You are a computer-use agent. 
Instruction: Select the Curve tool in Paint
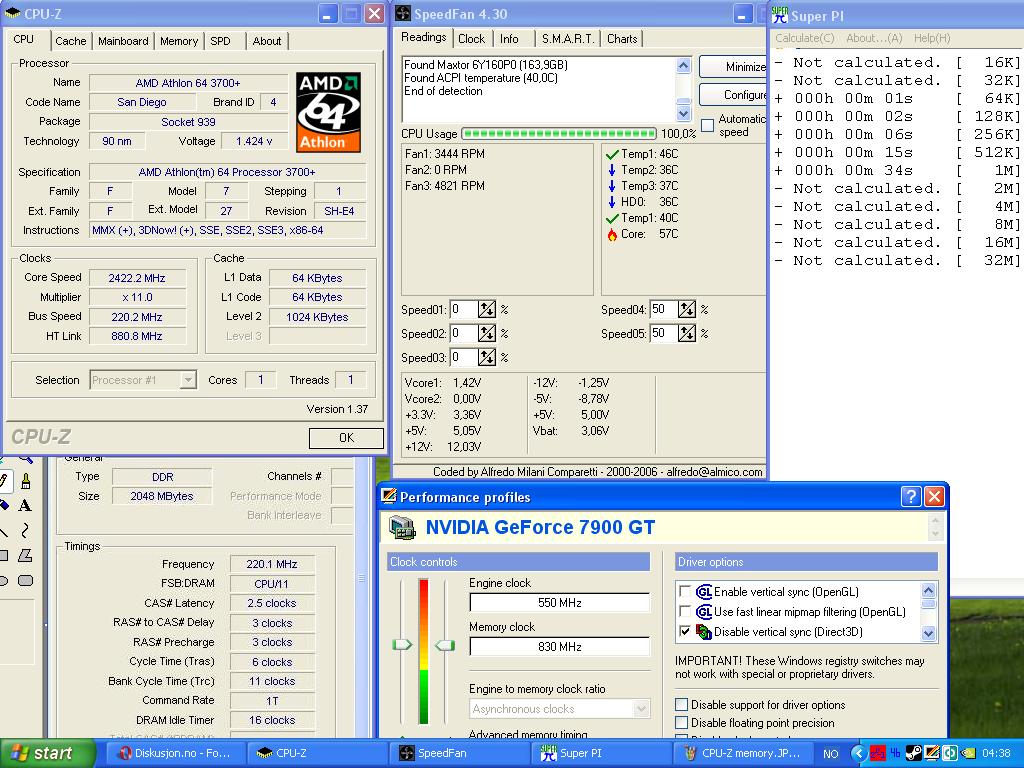pyautogui.click(x=25, y=530)
